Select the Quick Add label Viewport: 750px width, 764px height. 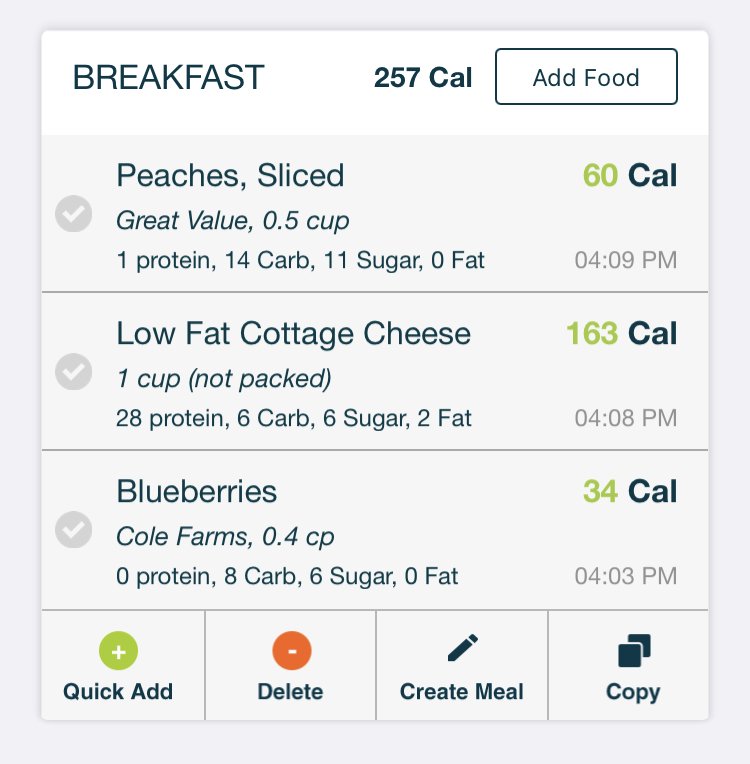(x=118, y=691)
